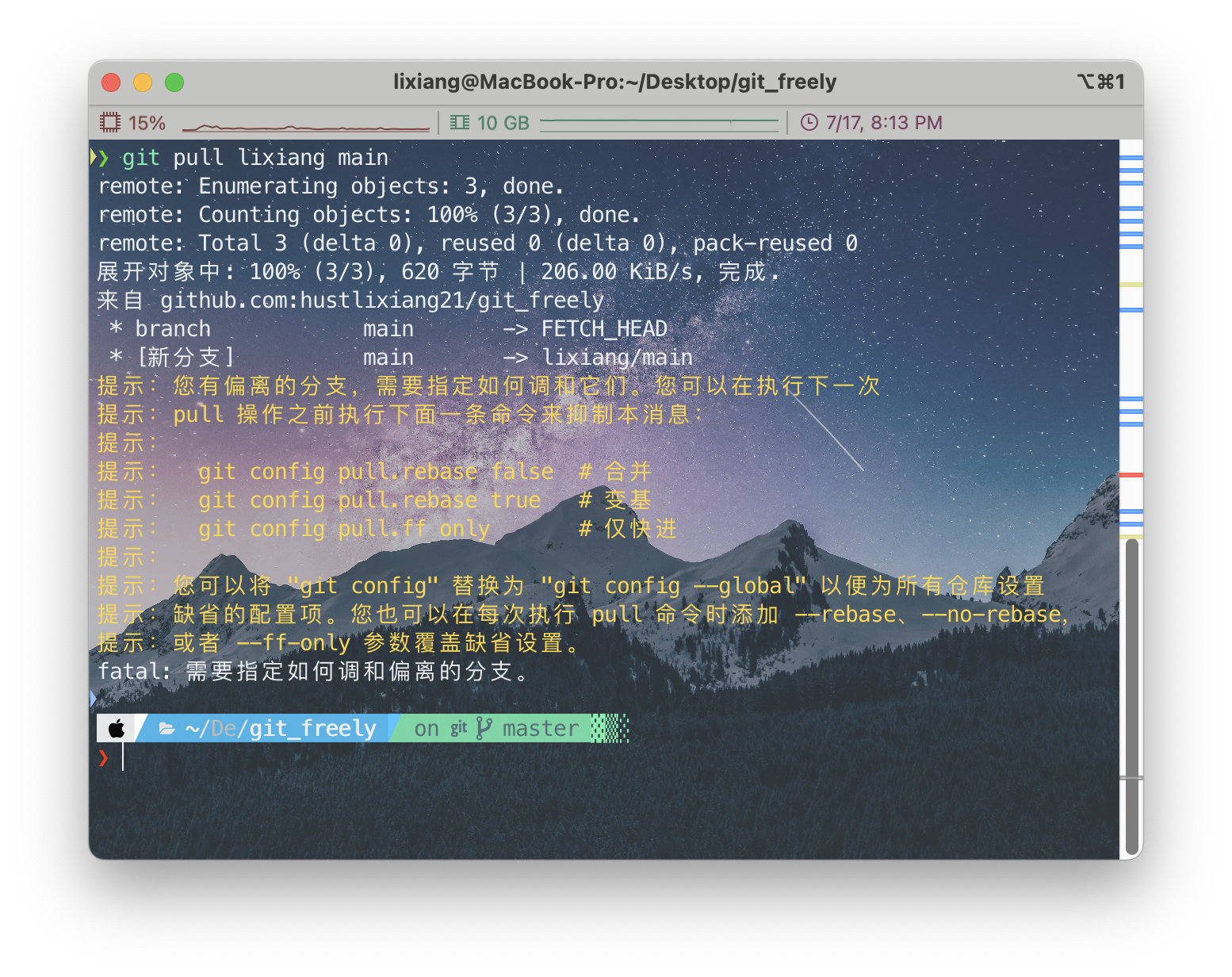Click '展开对象中: 100% (3/3)' line
Screen dimensions: 1232x977
pos(438,271)
